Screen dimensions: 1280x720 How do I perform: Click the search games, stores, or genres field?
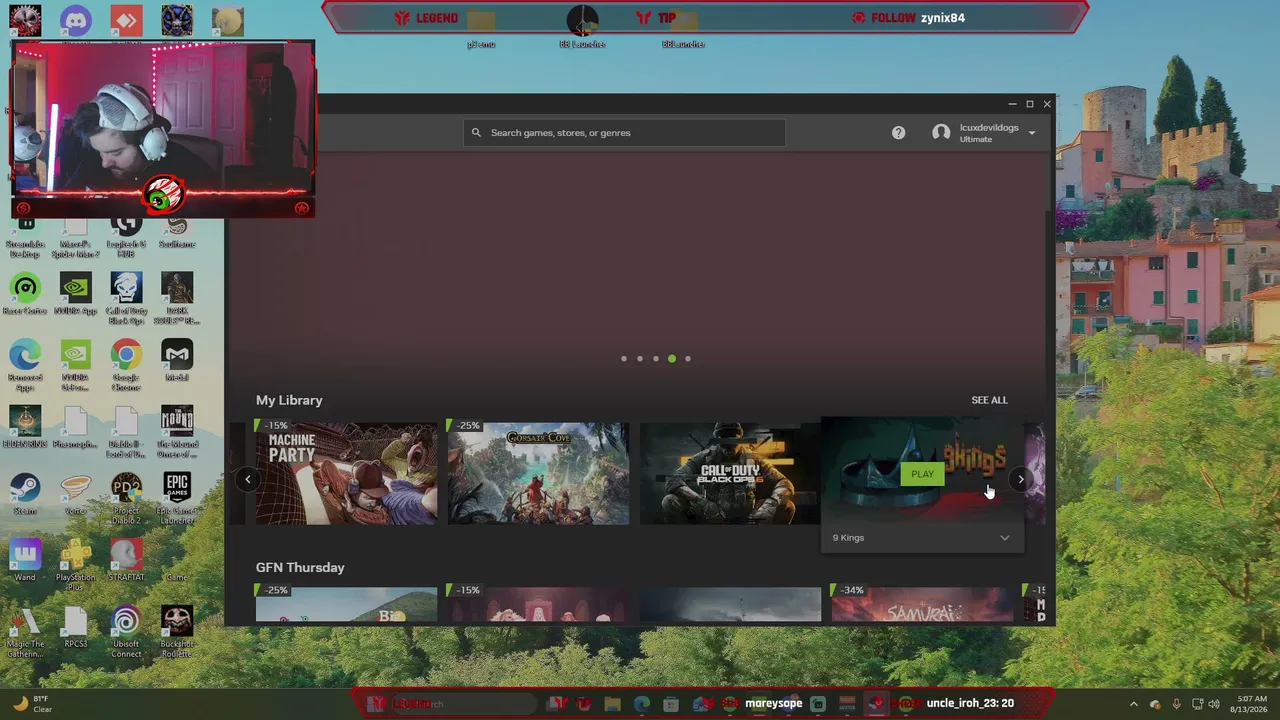[x=624, y=133]
